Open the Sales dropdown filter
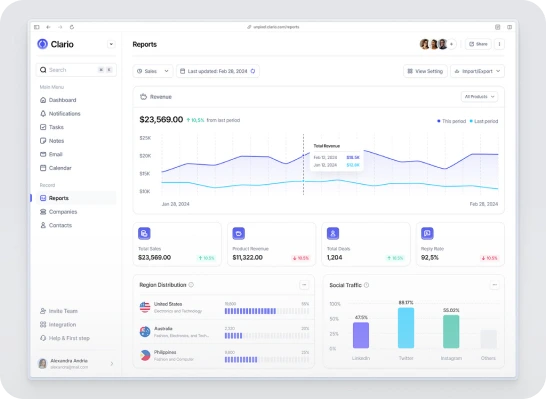Screen dimensions: 546x399 (153, 71)
